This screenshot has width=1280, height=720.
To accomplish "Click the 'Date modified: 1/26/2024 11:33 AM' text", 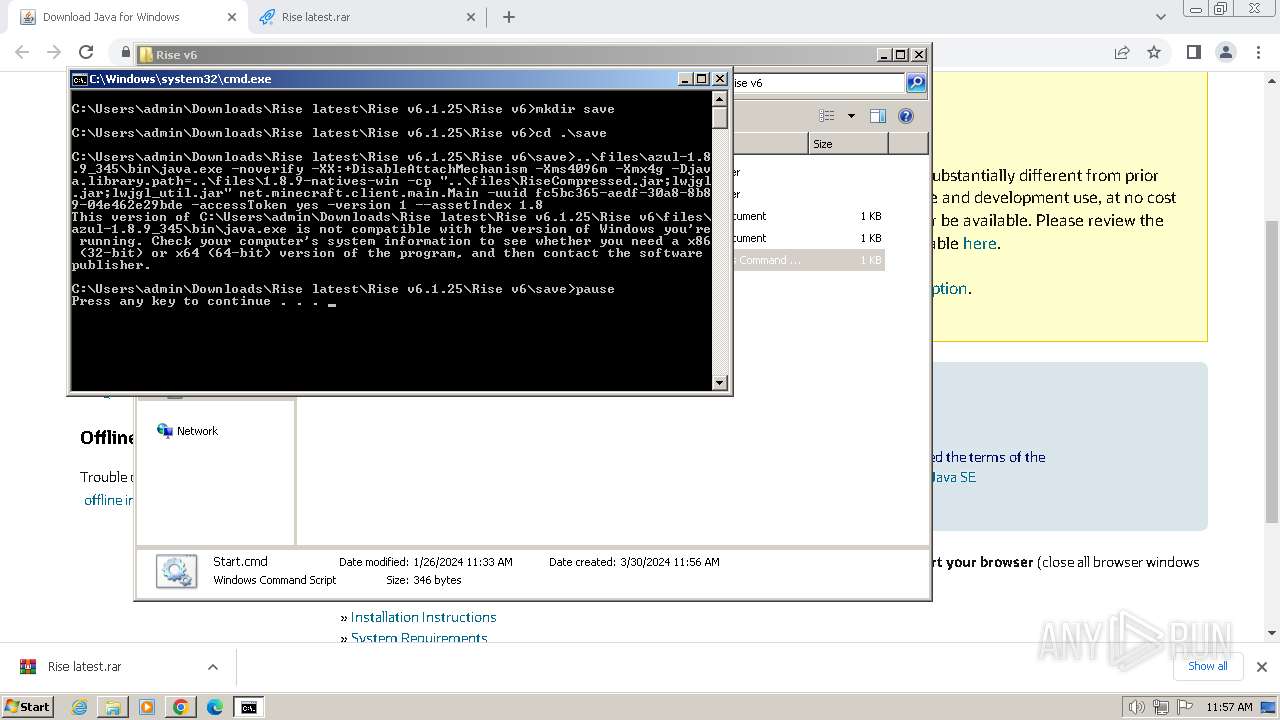I will pyautogui.click(x=426, y=562).
